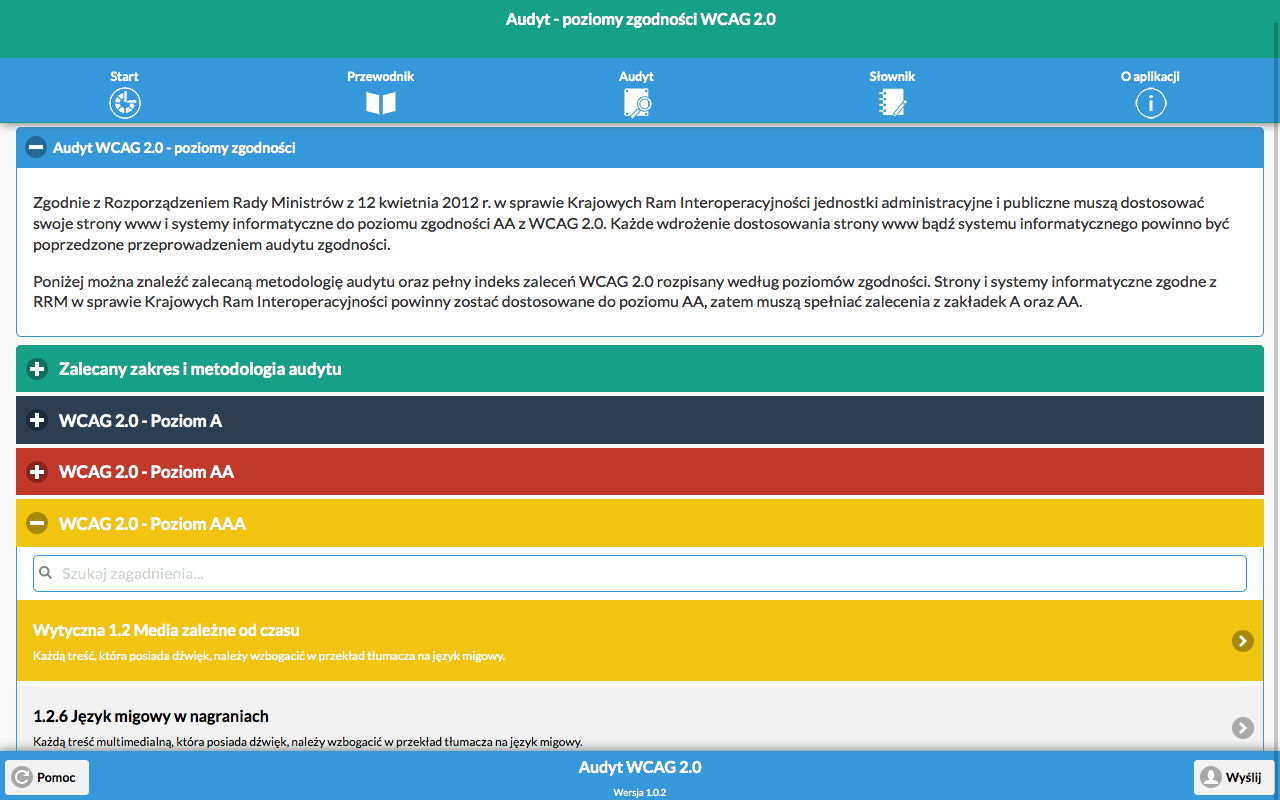
Task: Expand the WCAG 2.0 - Poziom A section
Action: (640, 421)
